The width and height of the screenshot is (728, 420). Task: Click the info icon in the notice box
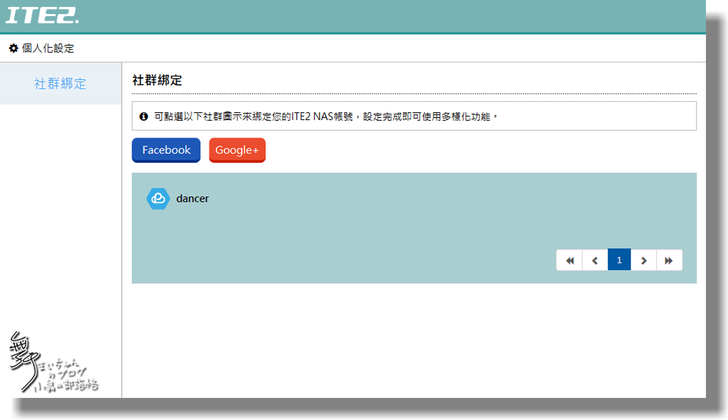[x=143, y=116]
